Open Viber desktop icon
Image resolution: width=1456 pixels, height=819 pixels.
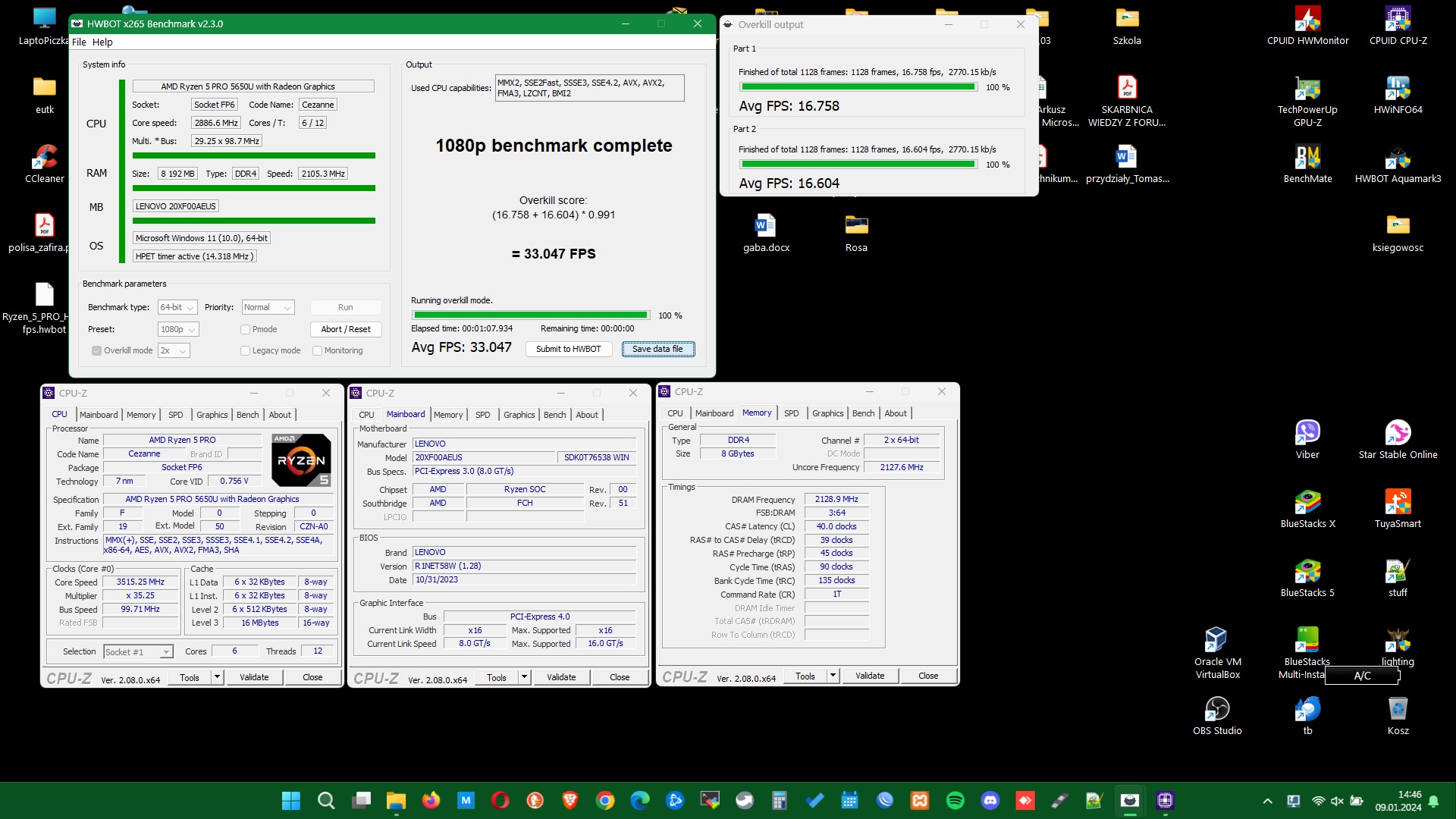pos(1307,439)
